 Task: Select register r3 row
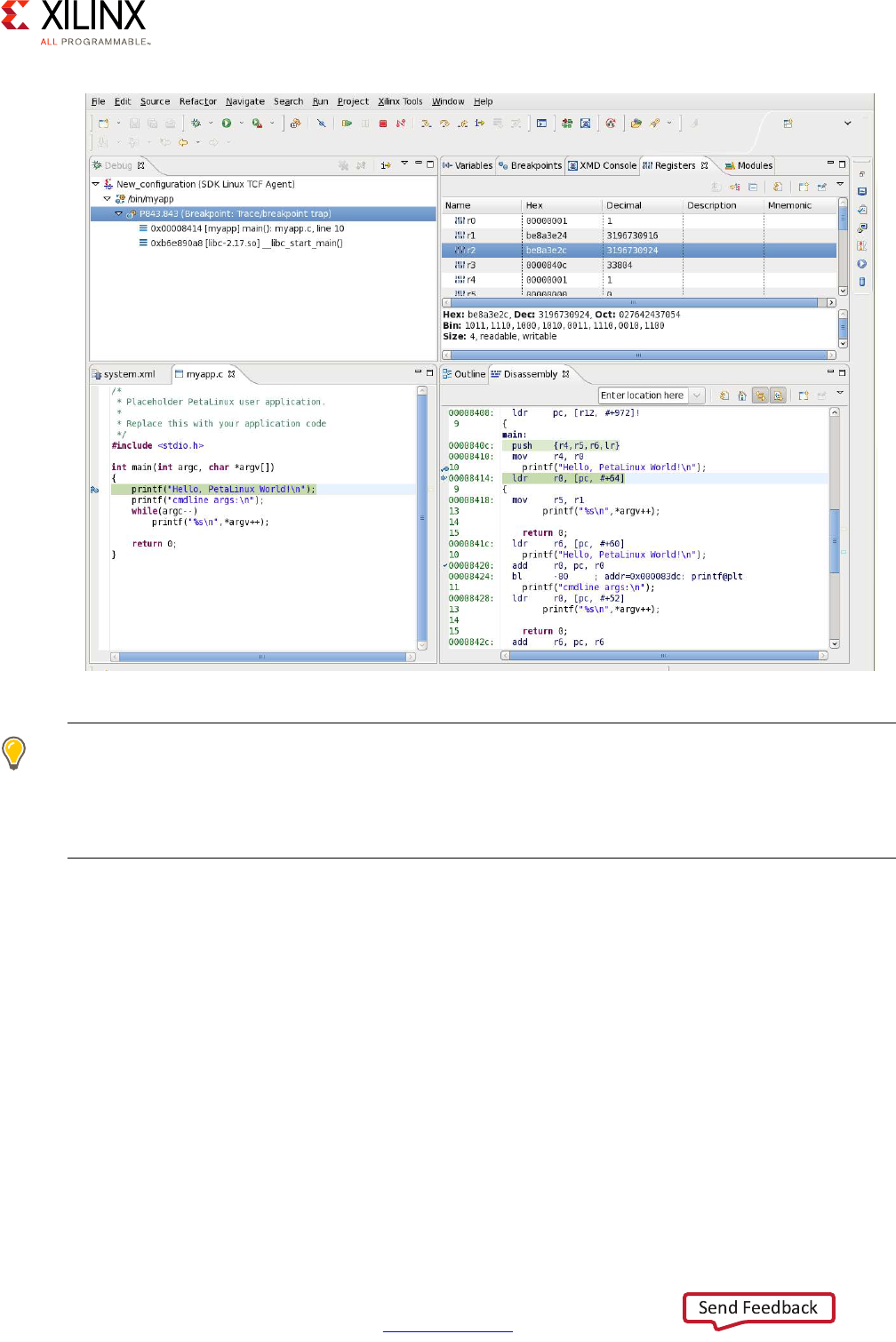639,265
